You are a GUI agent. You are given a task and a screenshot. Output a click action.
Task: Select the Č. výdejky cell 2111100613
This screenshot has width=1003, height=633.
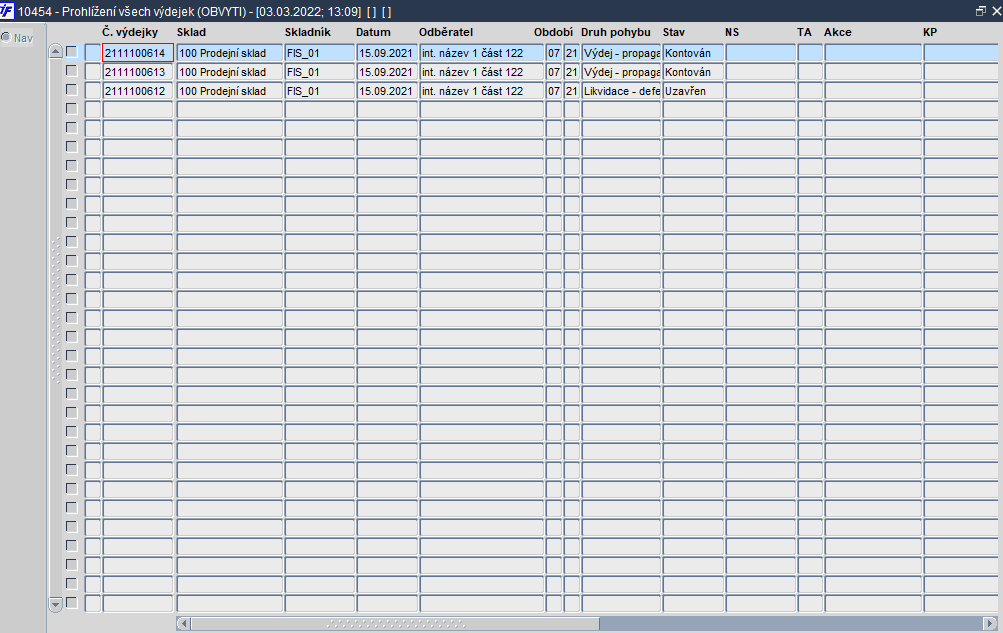coord(138,72)
